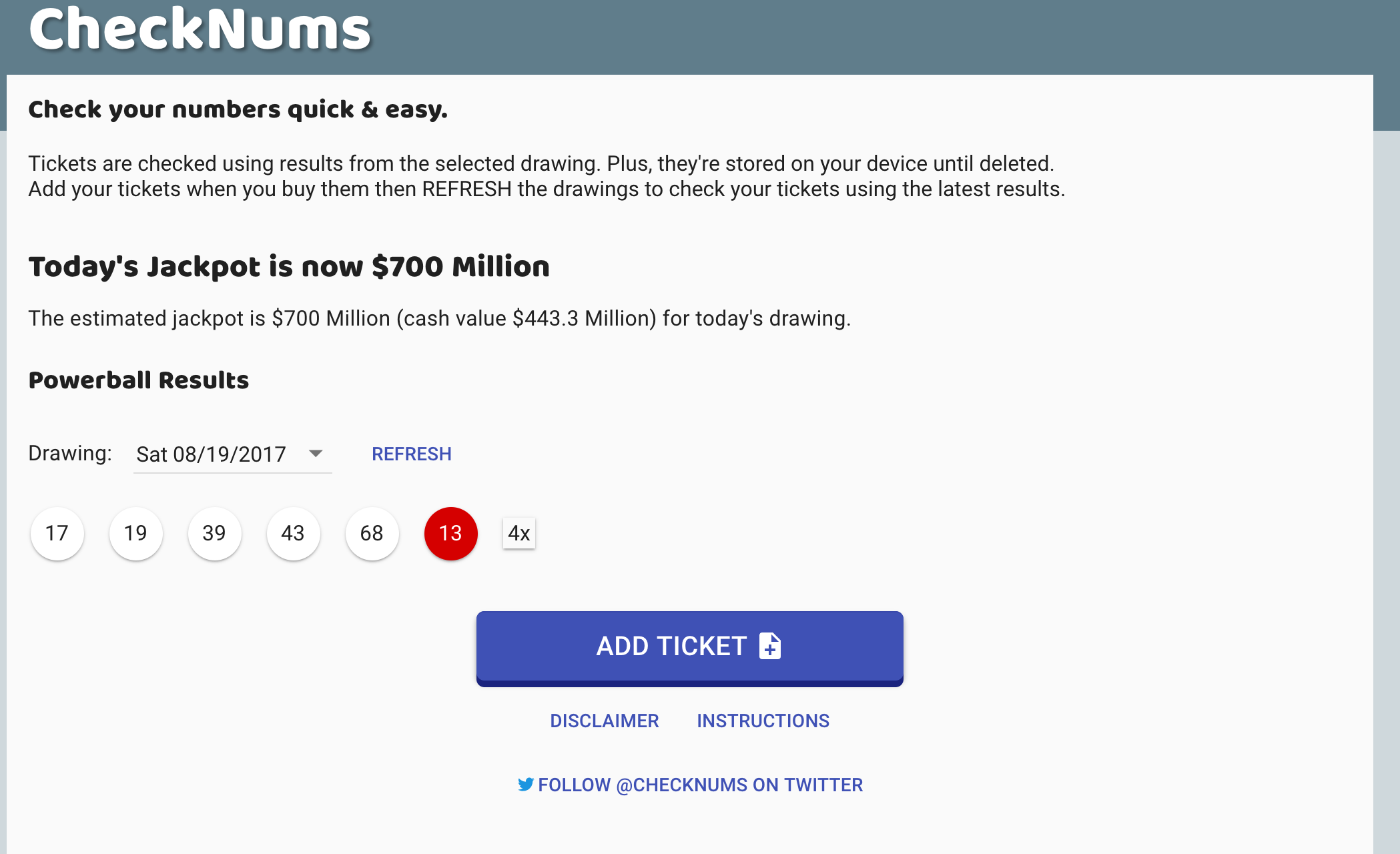
Task: Select the white ball showing 68
Action: tap(372, 533)
